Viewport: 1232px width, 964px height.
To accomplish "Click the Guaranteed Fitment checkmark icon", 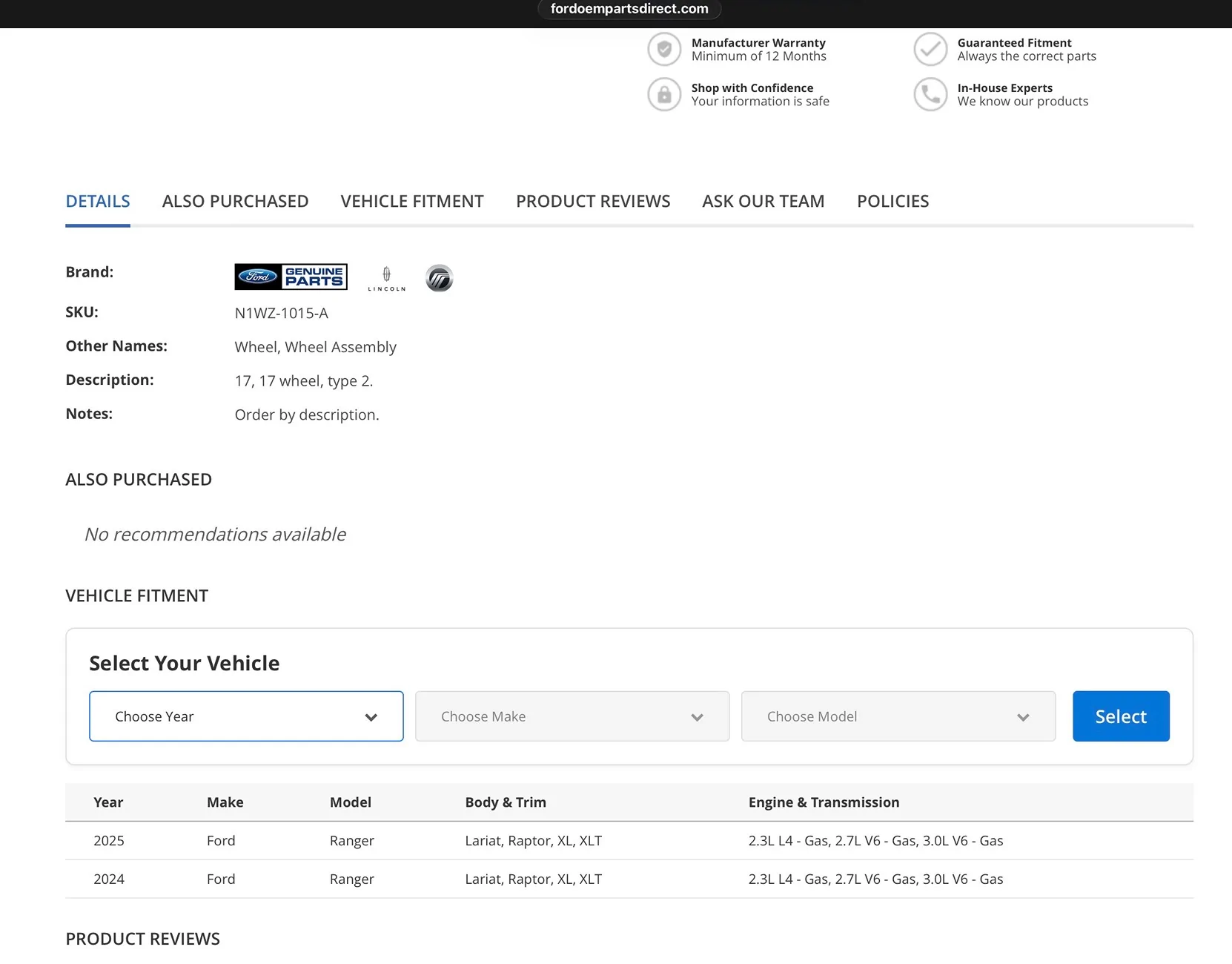I will coord(930,50).
